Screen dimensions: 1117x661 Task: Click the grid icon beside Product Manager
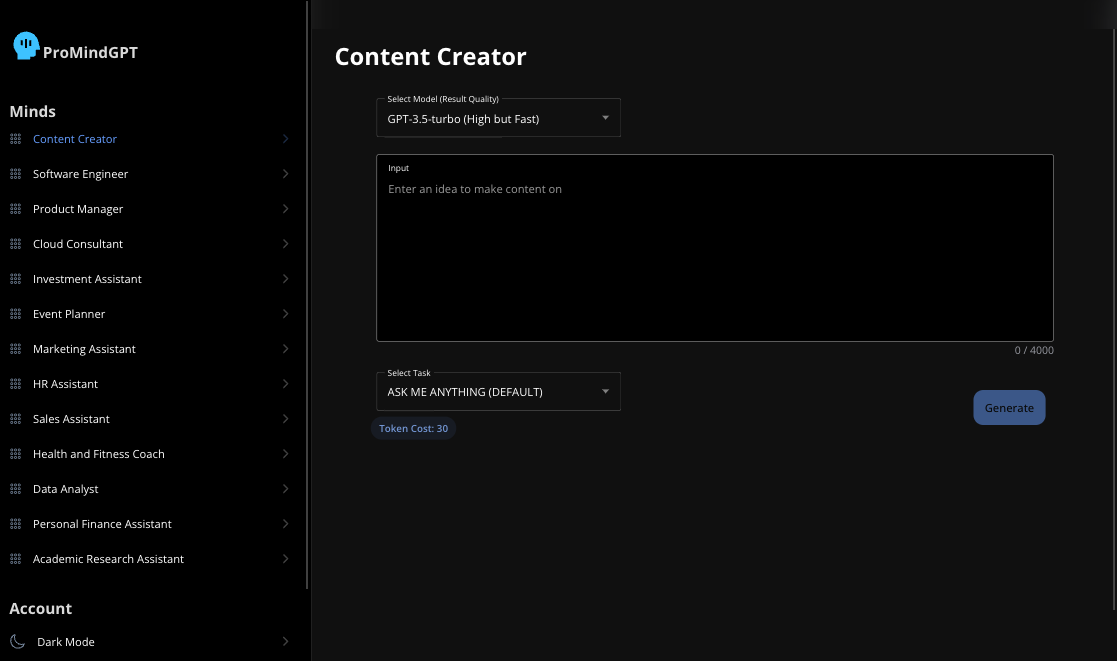15,209
